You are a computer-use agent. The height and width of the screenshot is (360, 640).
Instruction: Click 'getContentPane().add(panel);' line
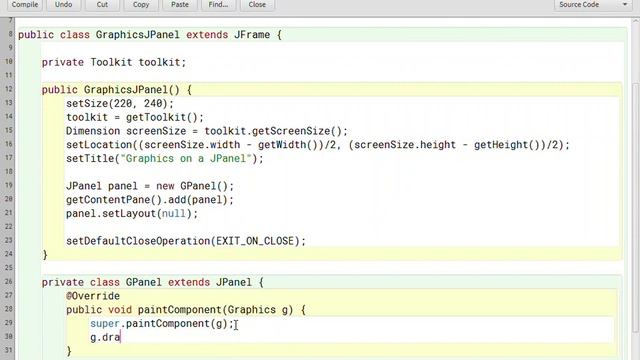[150, 200]
